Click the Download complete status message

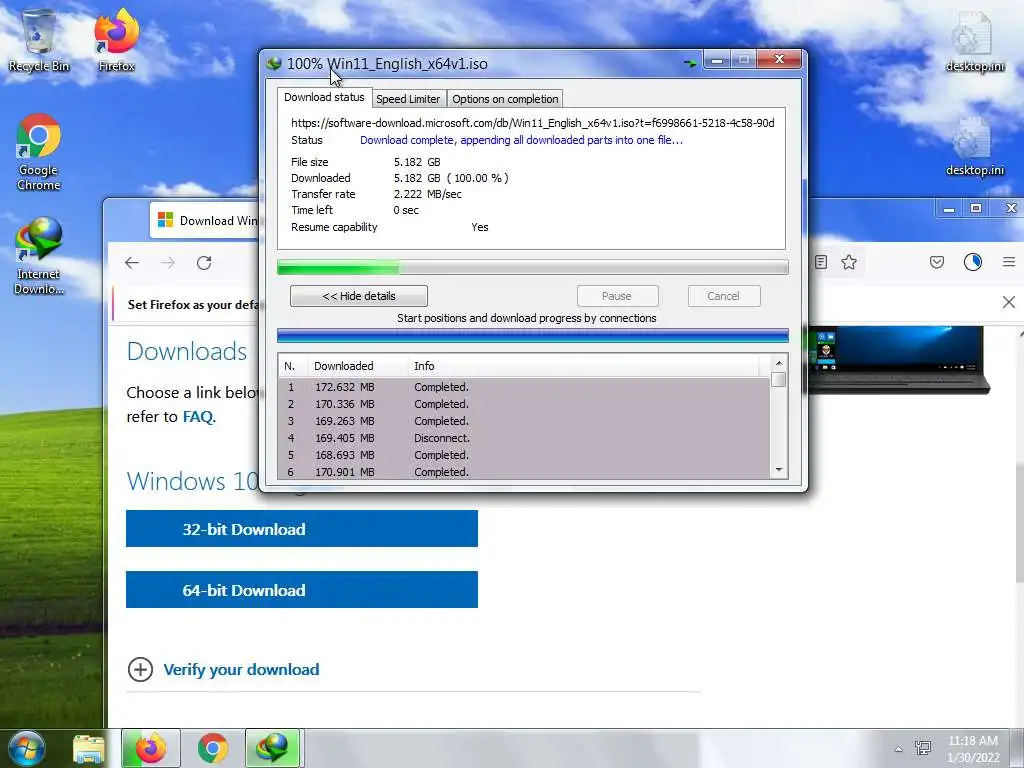coord(521,140)
